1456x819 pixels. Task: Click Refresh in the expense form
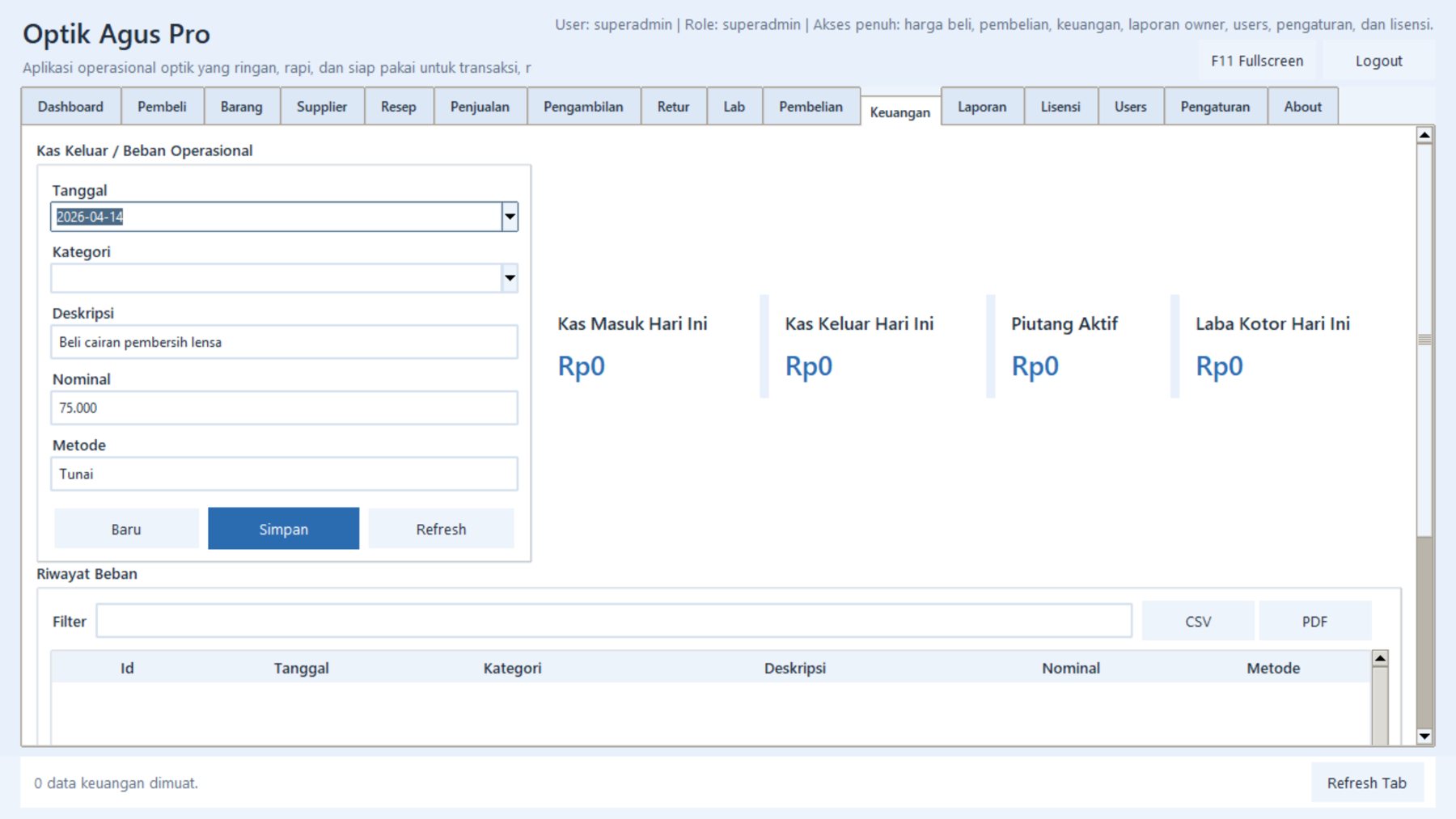click(441, 529)
